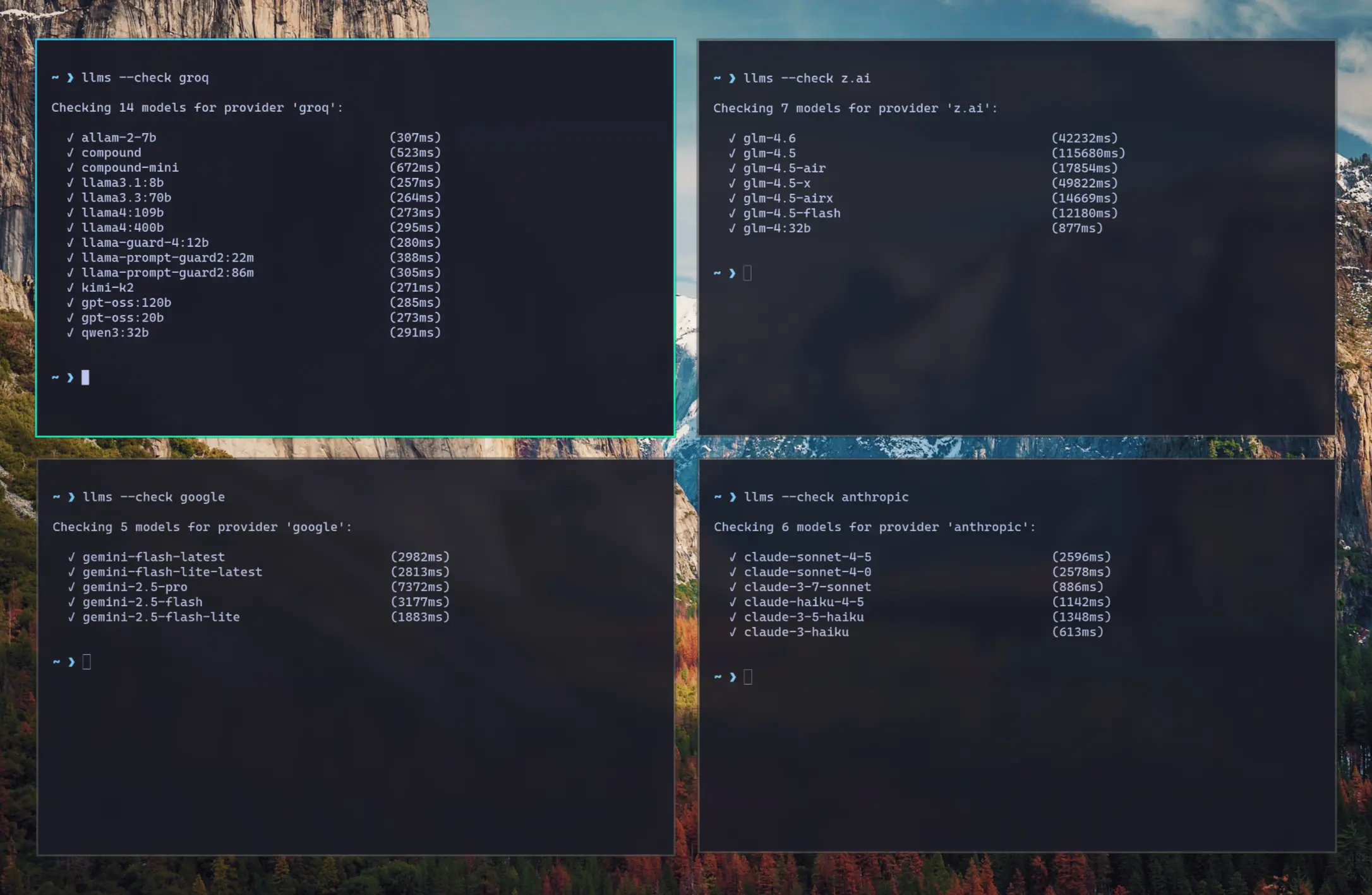Click the latency value 613ms beside claude-3-haiku

[x=1078, y=632]
